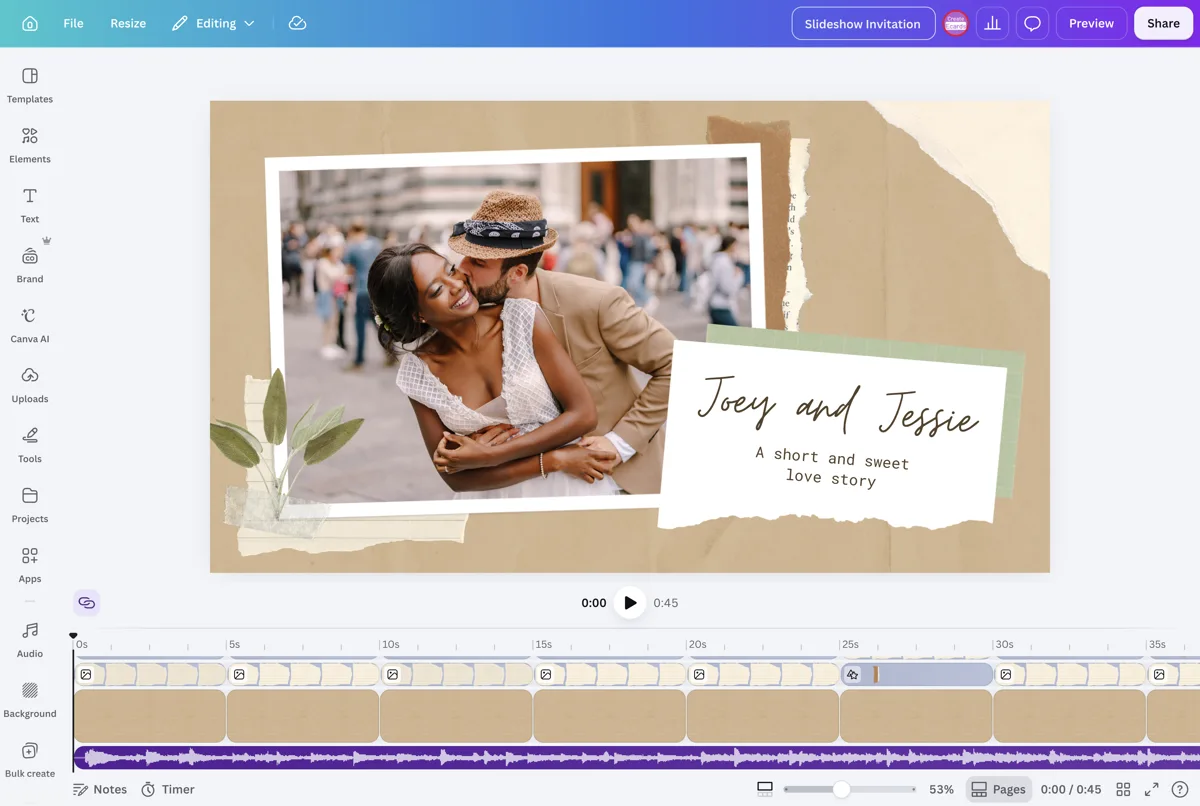The height and width of the screenshot is (806, 1200).
Task: Click the 53% zoom level value
Action: (x=941, y=789)
